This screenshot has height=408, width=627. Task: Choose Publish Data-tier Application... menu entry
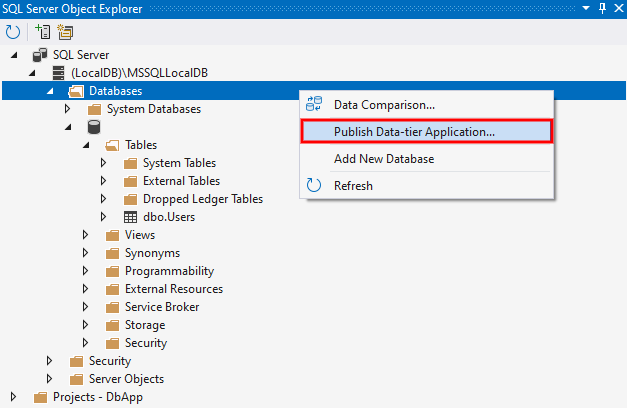click(x=427, y=132)
